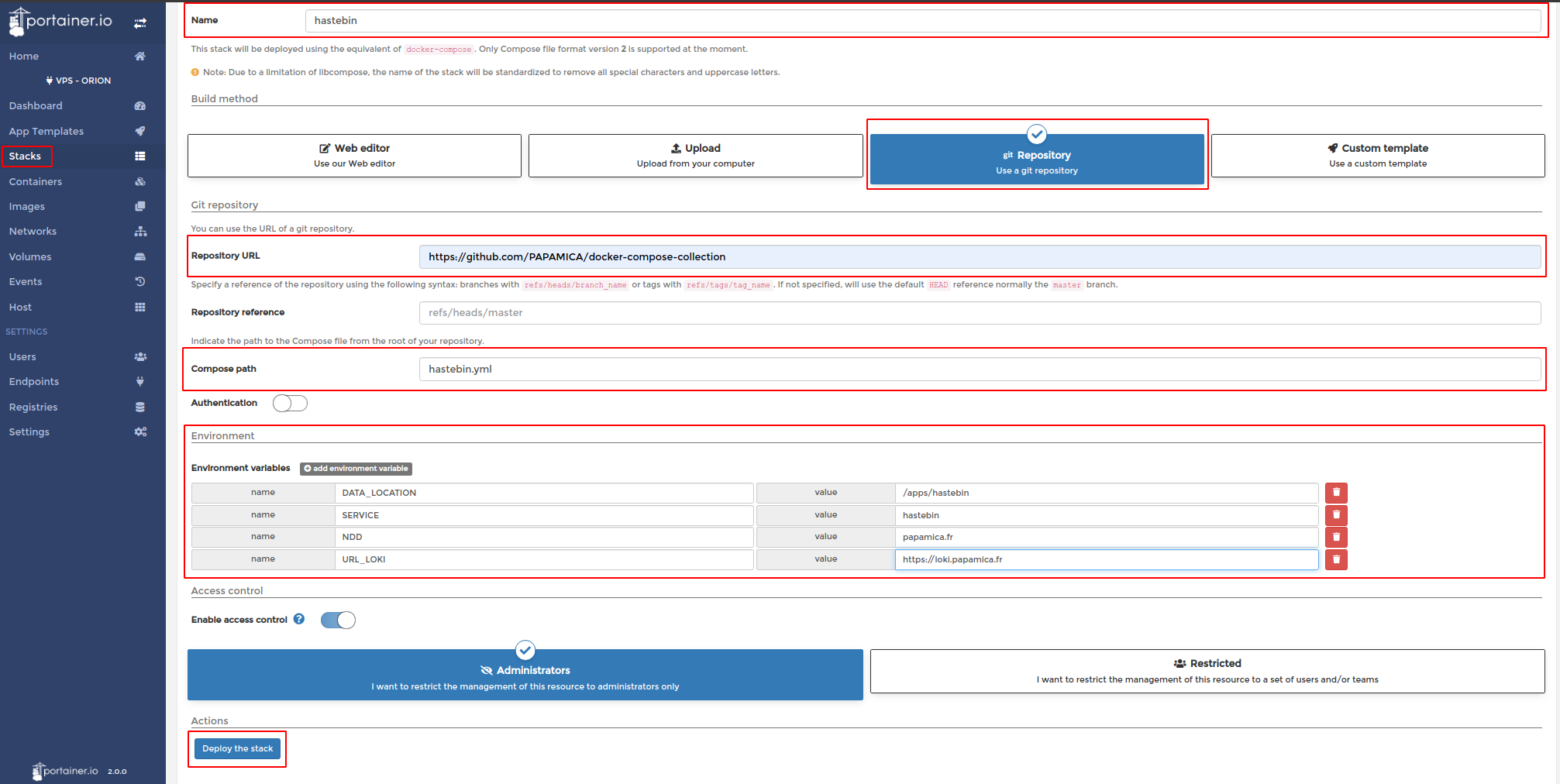Click the Repository reference input field
This screenshot has height=784, width=1560.
980,313
